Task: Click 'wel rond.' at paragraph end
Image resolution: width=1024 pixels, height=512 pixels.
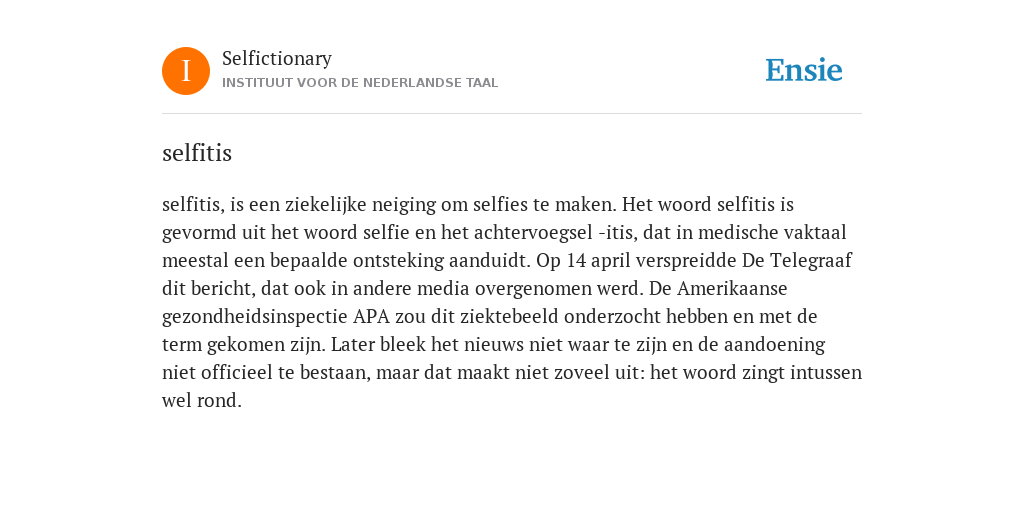Action: point(202,400)
